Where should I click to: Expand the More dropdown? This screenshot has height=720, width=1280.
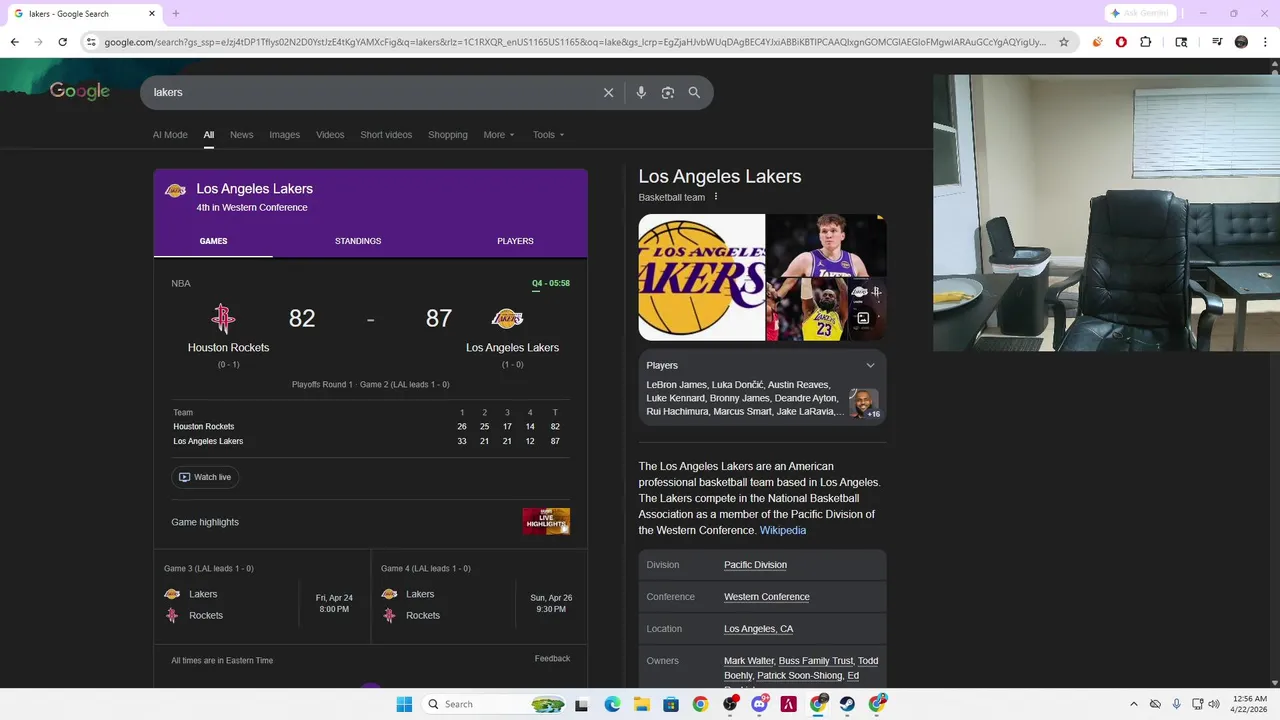coord(499,135)
